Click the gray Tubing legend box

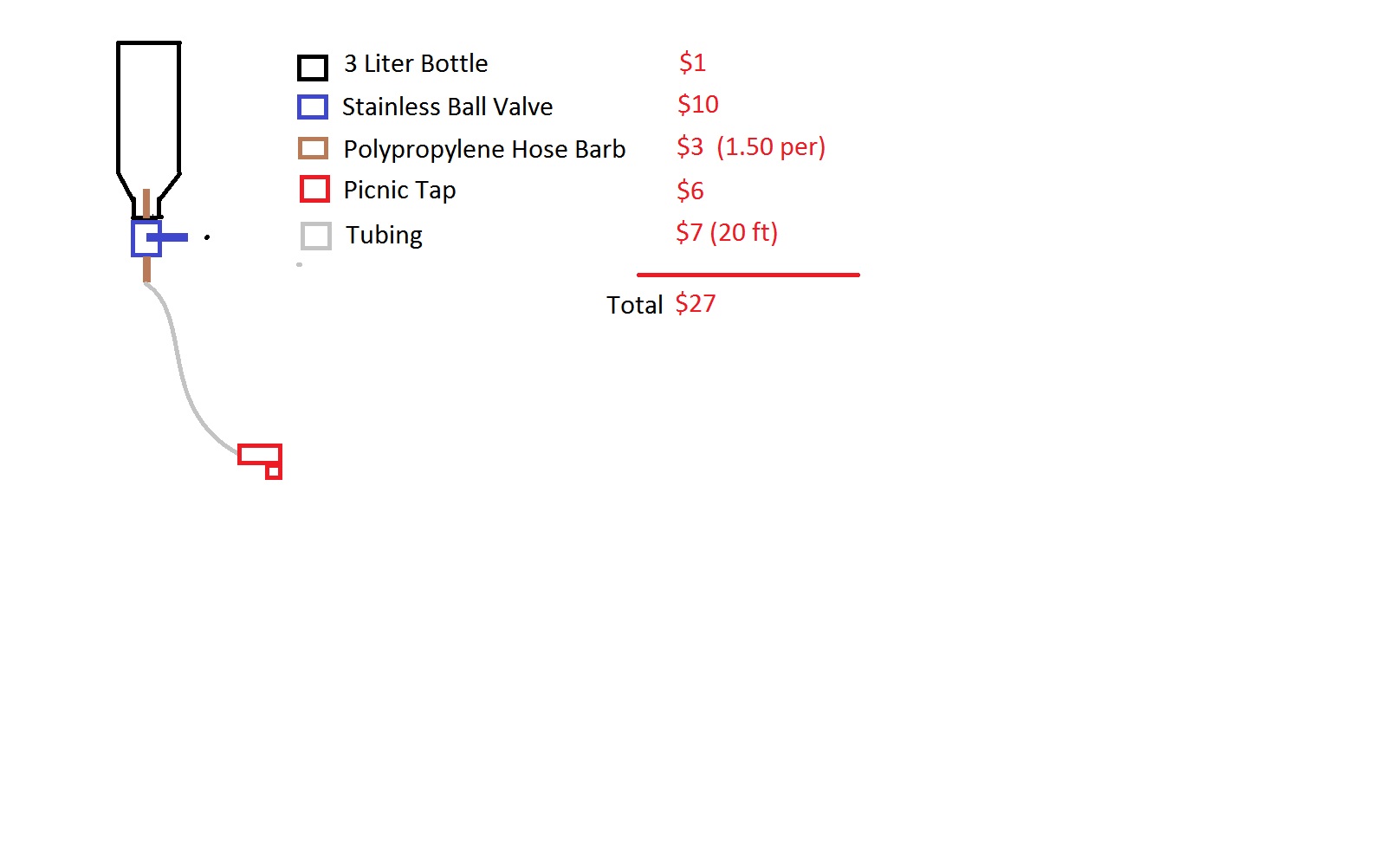(x=316, y=236)
